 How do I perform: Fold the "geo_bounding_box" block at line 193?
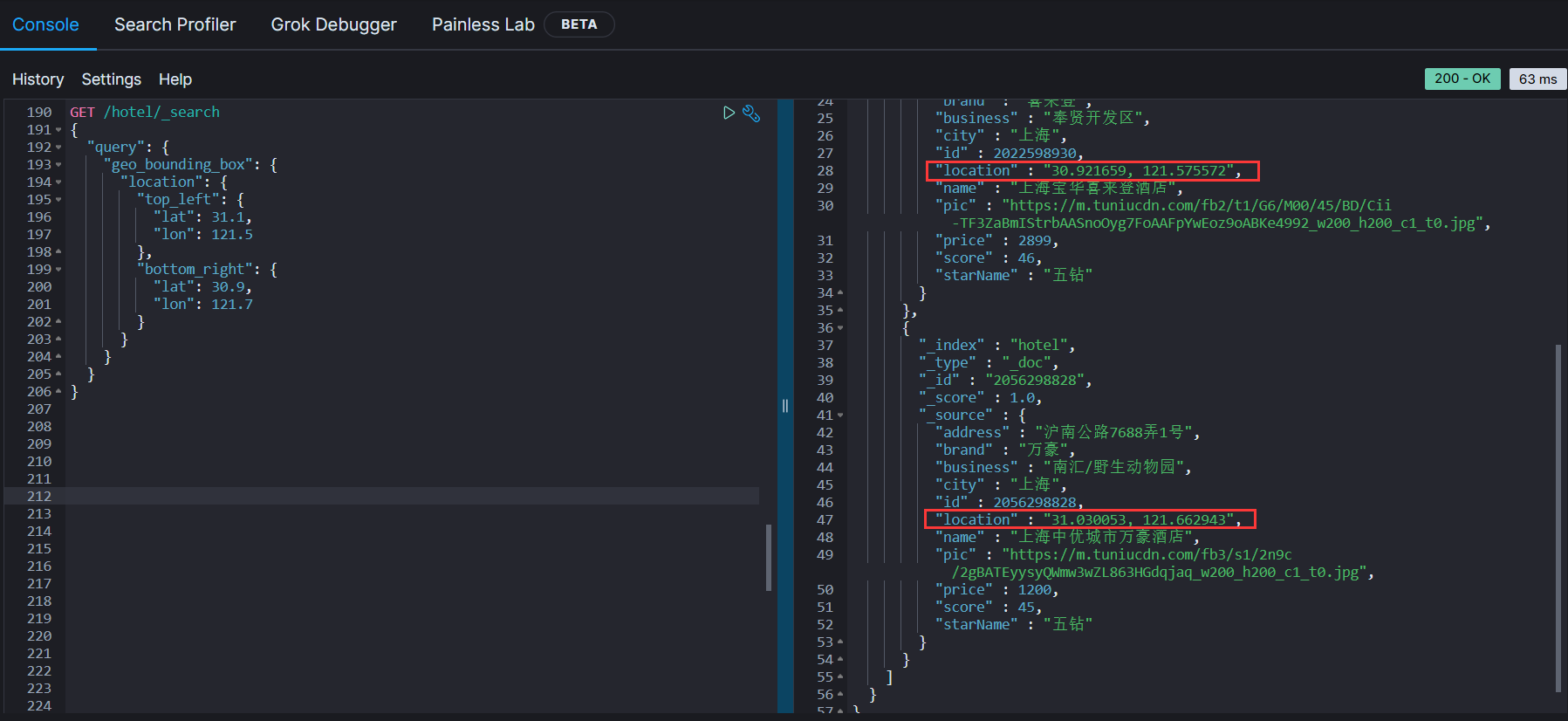[x=58, y=165]
